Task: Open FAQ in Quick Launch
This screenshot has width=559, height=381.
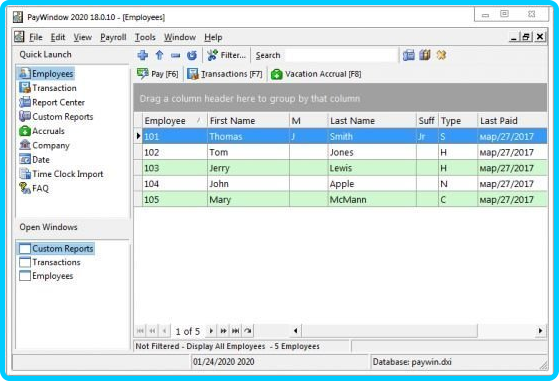Action: pyautogui.click(x=34, y=188)
